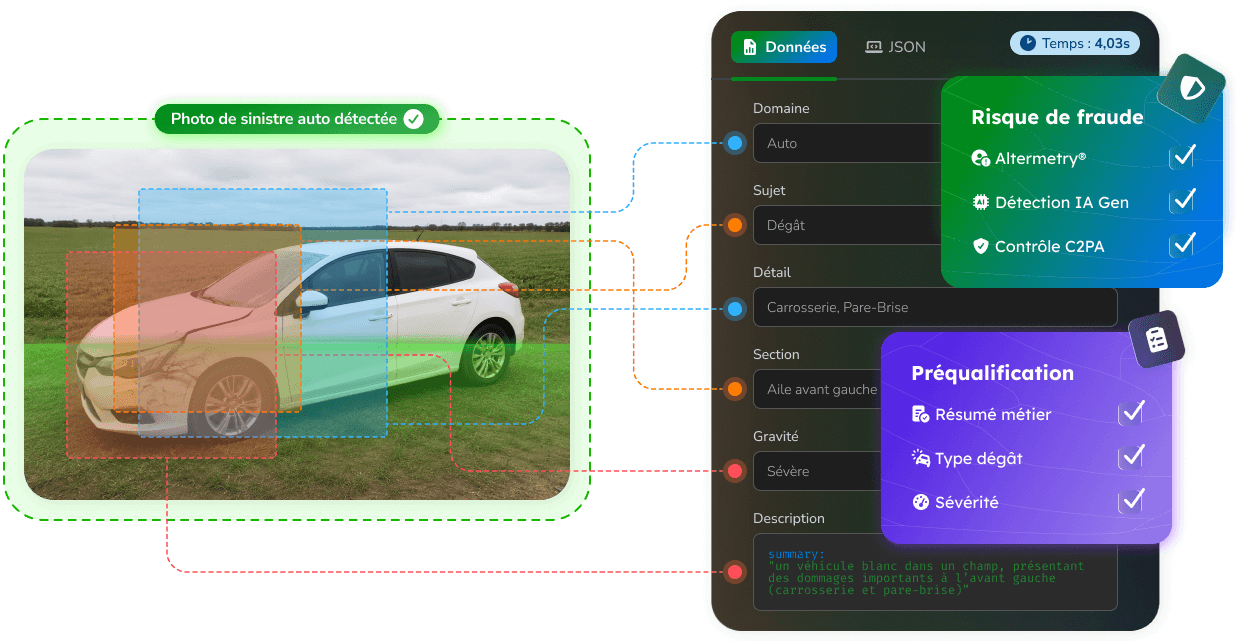Click the orange dot beside Section
Screen dimensions: 1240x641
click(735, 388)
